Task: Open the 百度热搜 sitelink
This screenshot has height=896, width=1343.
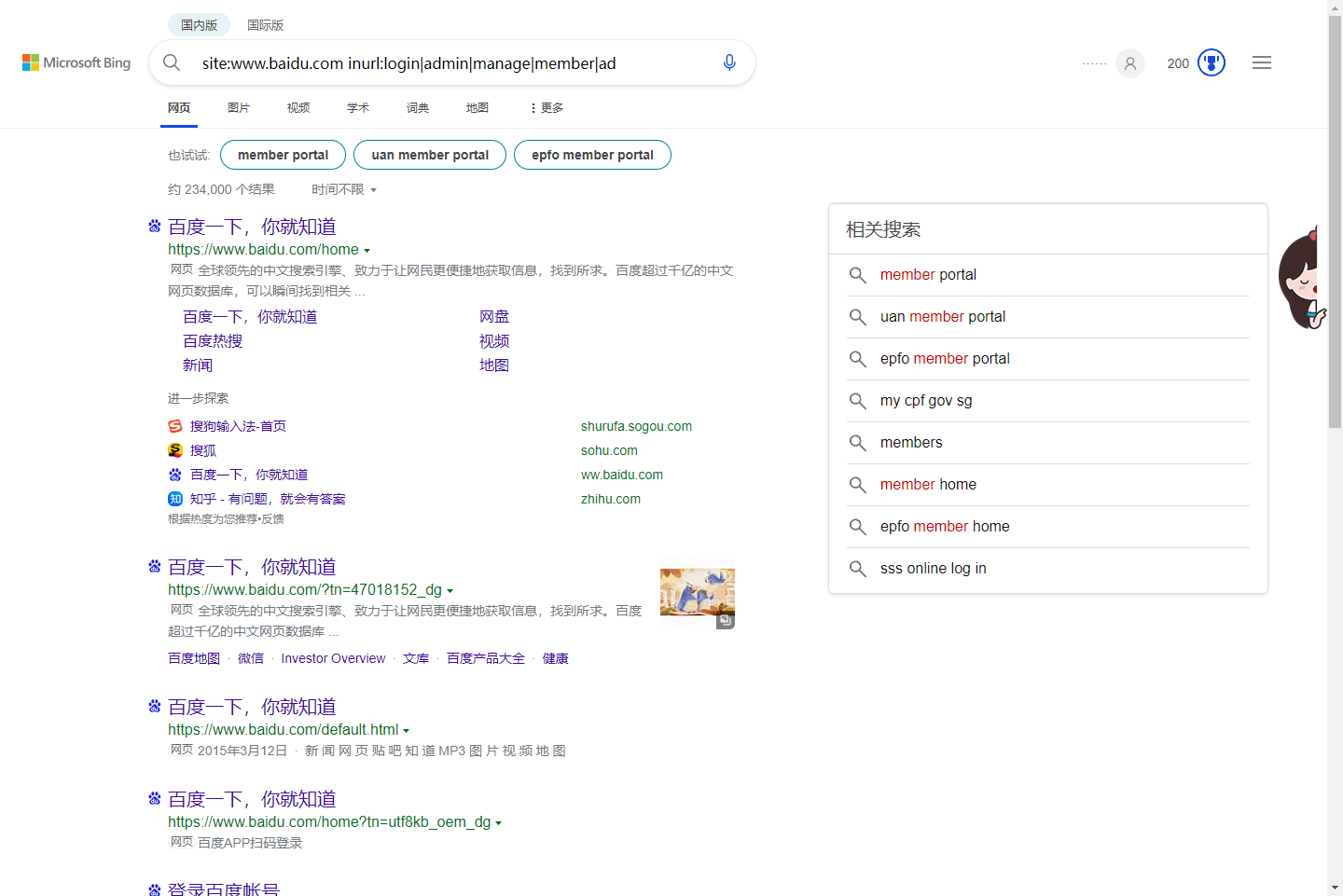Action: coord(213,341)
